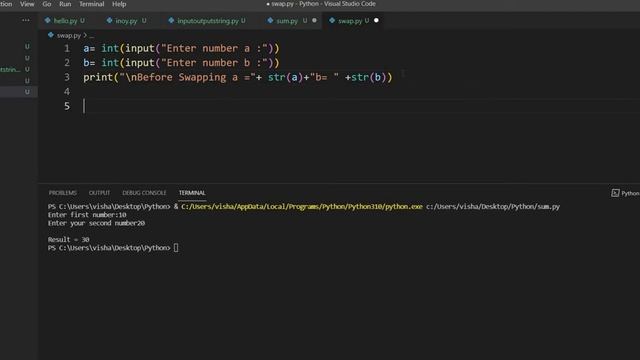Switch to the inoy.py editor tab

click(126, 20)
